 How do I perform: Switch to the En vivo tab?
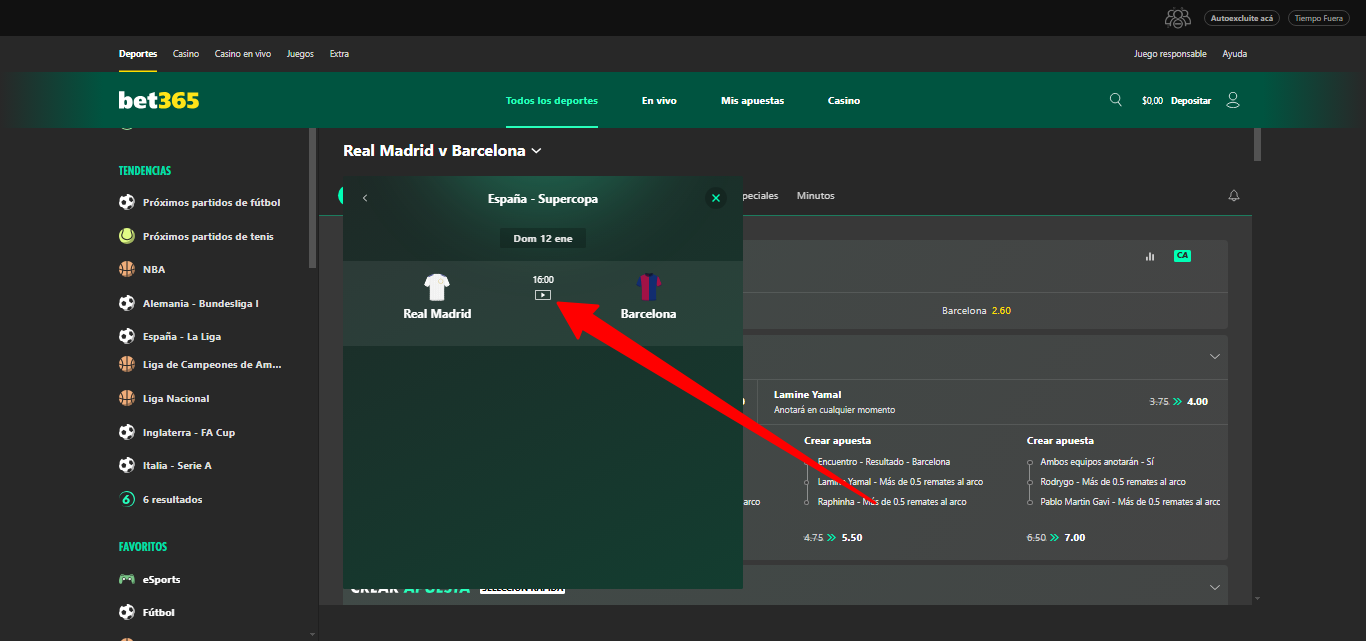[659, 100]
